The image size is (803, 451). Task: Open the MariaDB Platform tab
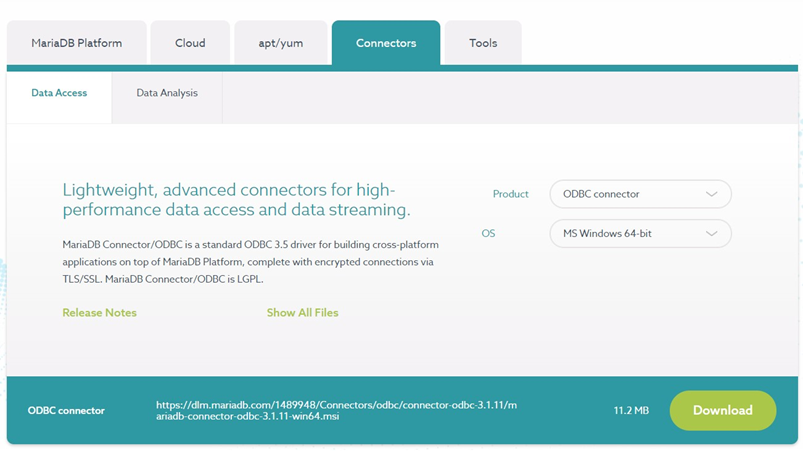(76, 43)
